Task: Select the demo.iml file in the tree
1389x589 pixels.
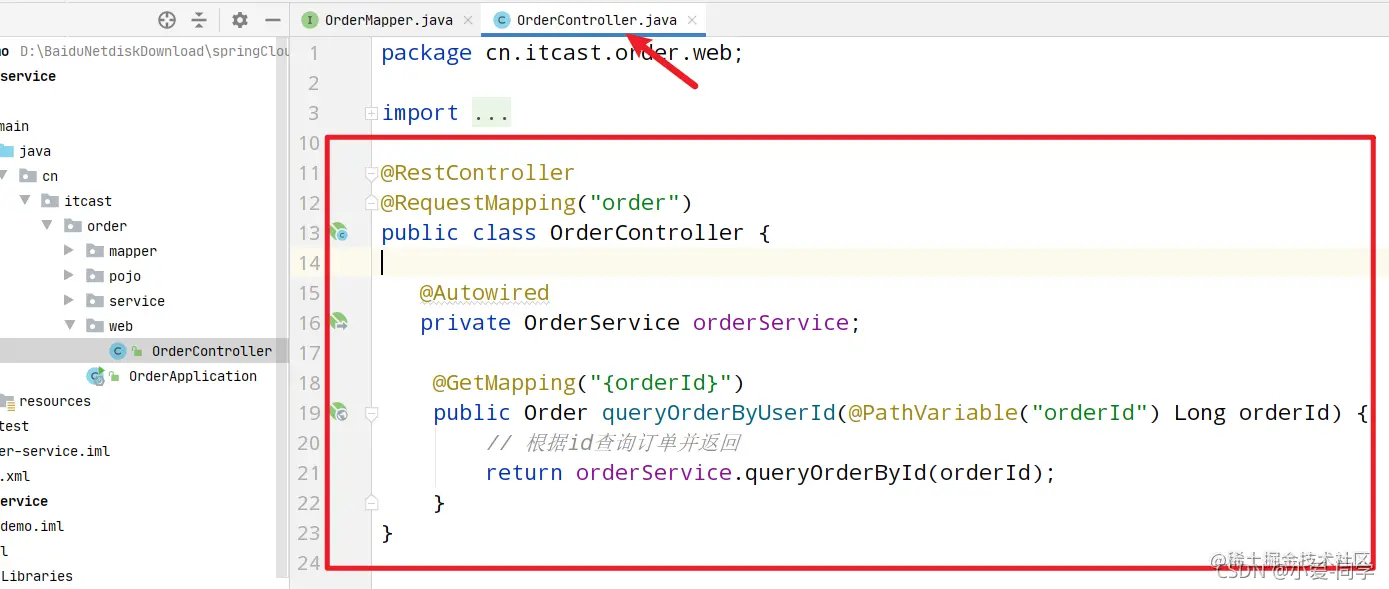Action: pyautogui.click(x=31, y=526)
